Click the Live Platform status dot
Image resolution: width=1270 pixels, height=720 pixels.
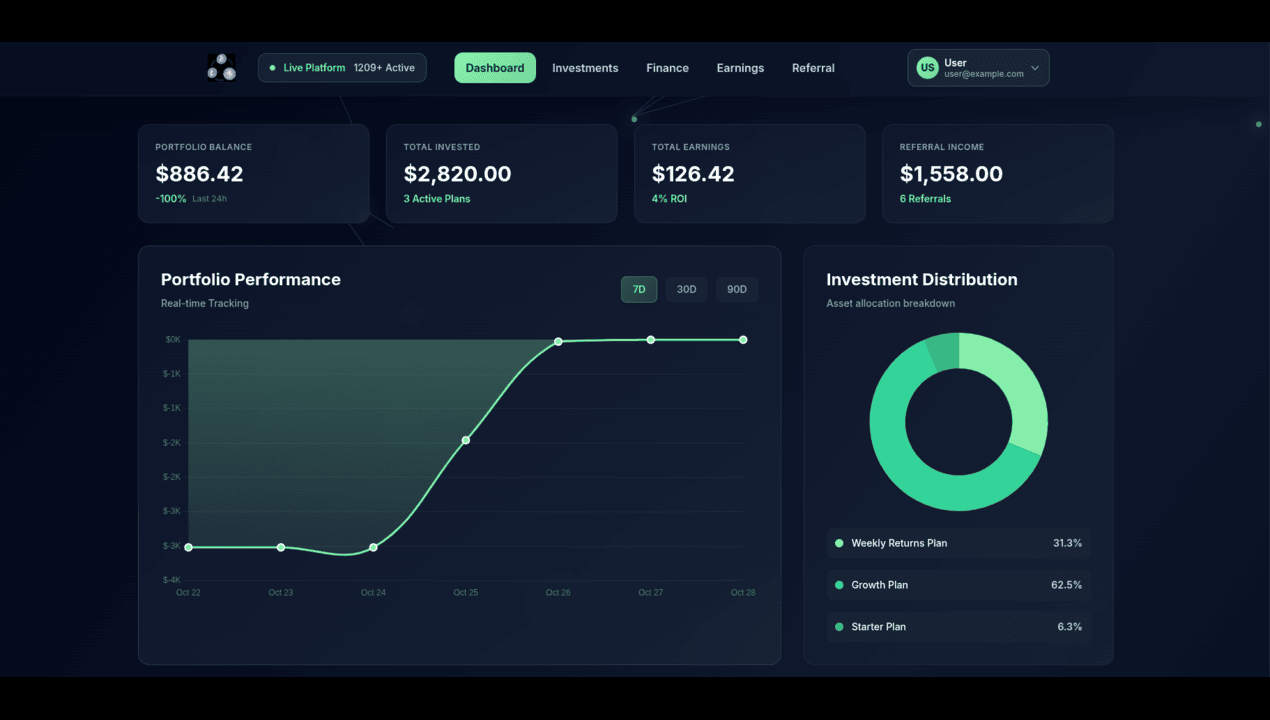point(272,68)
